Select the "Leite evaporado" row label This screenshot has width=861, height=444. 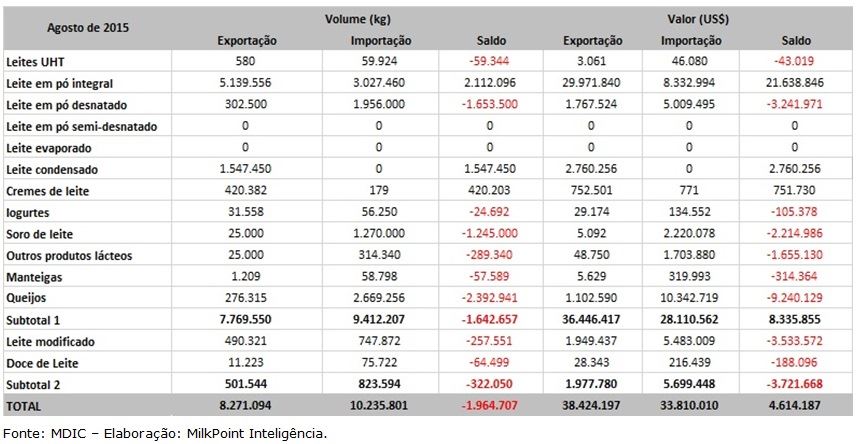click(x=48, y=148)
